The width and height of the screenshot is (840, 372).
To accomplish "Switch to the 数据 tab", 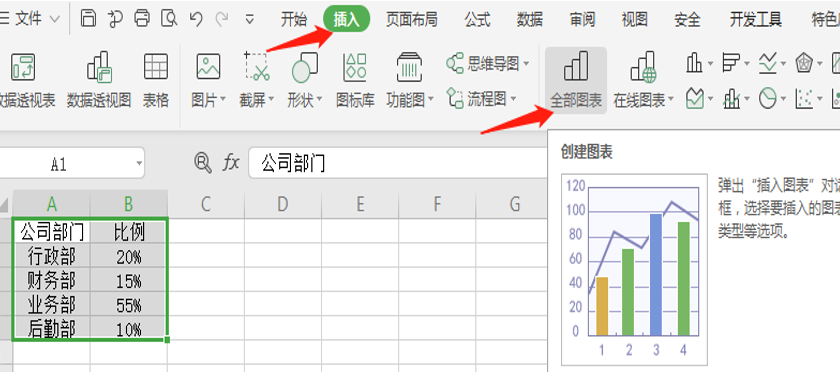I will (x=529, y=20).
